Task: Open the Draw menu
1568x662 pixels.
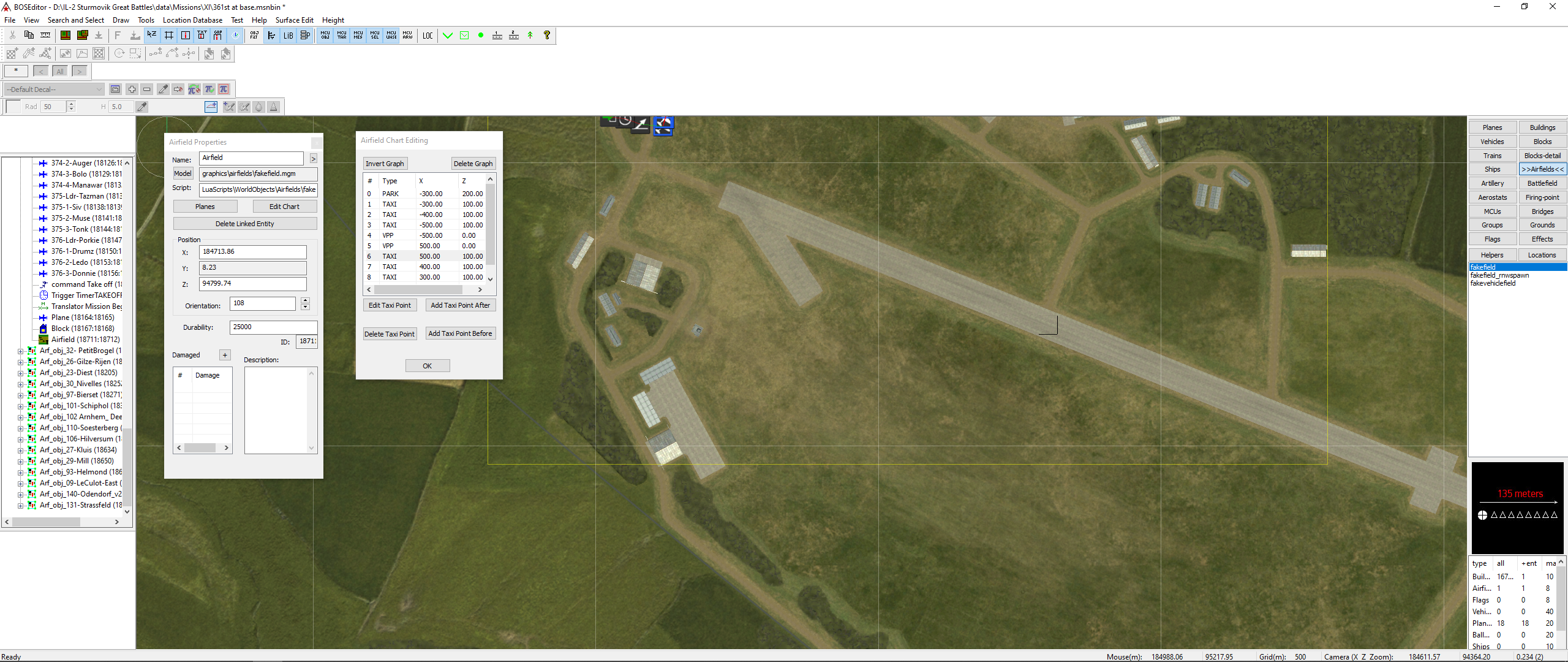Action: (x=121, y=20)
